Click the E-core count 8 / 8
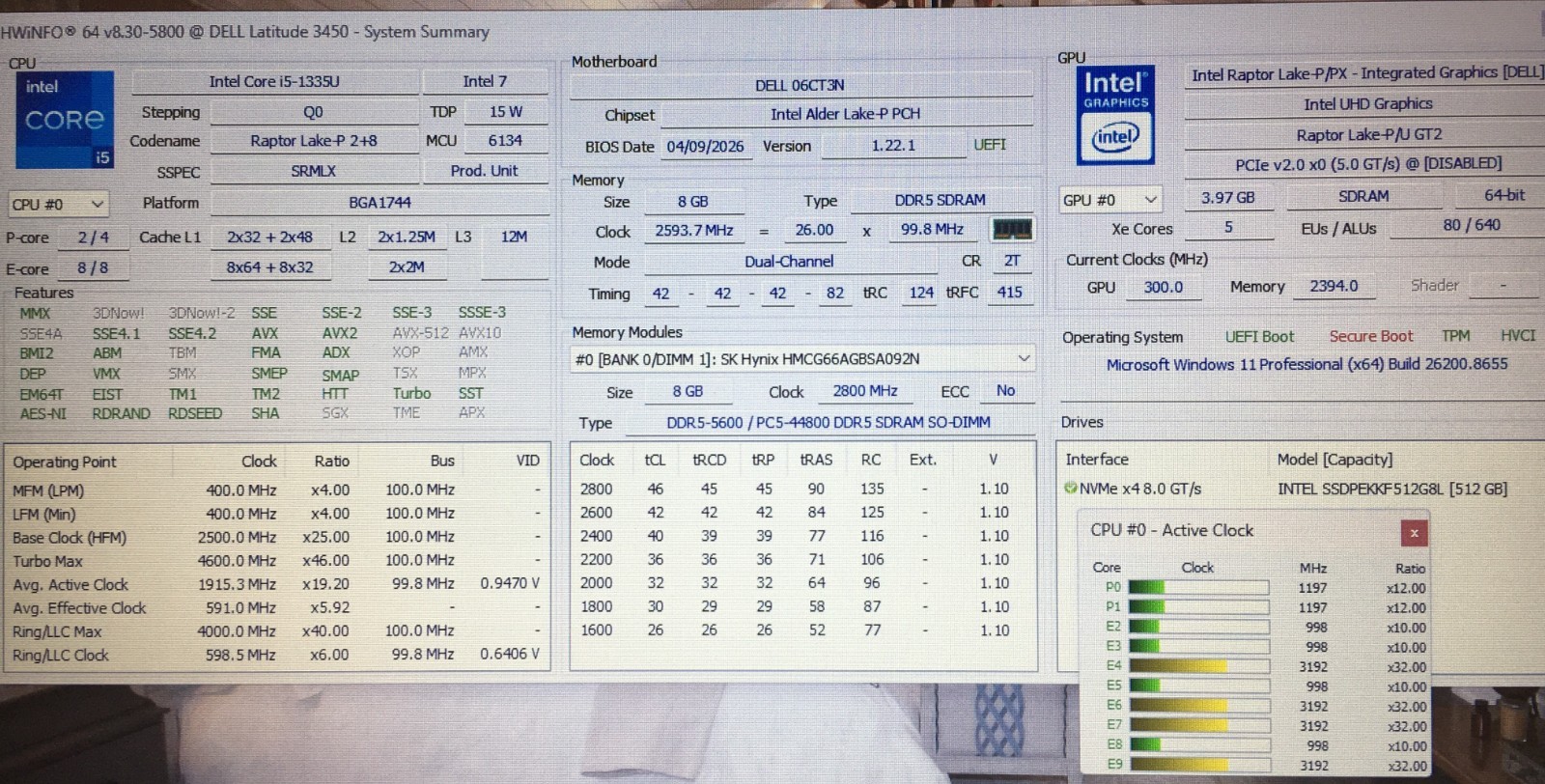Viewport: 1545px width, 784px height. 93,268
